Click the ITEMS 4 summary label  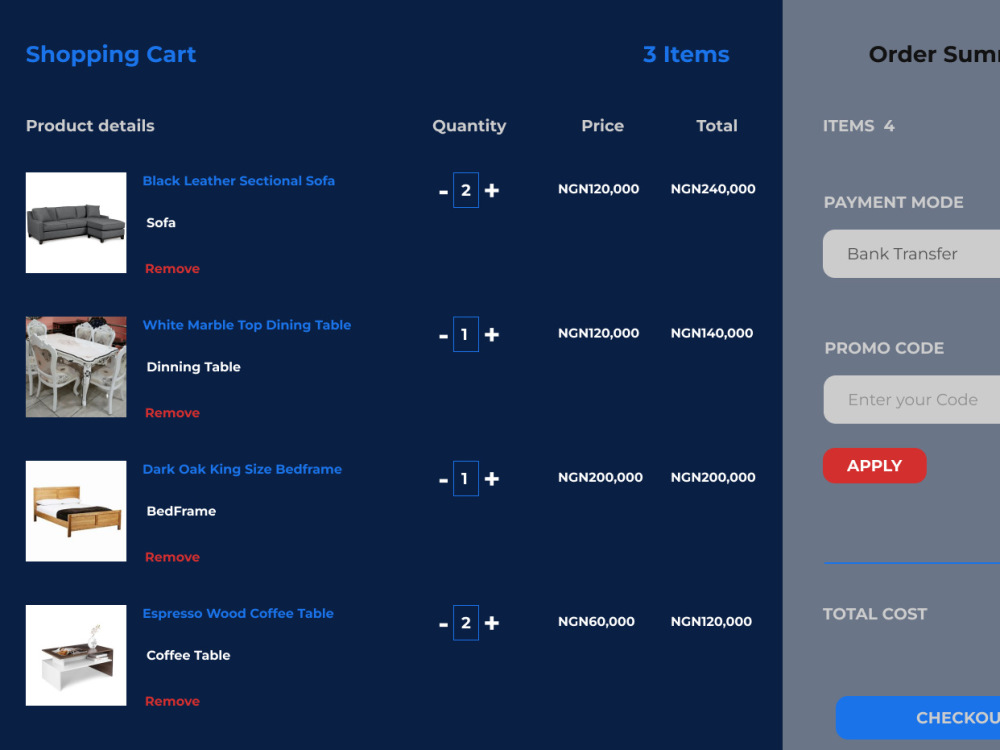[858, 126]
